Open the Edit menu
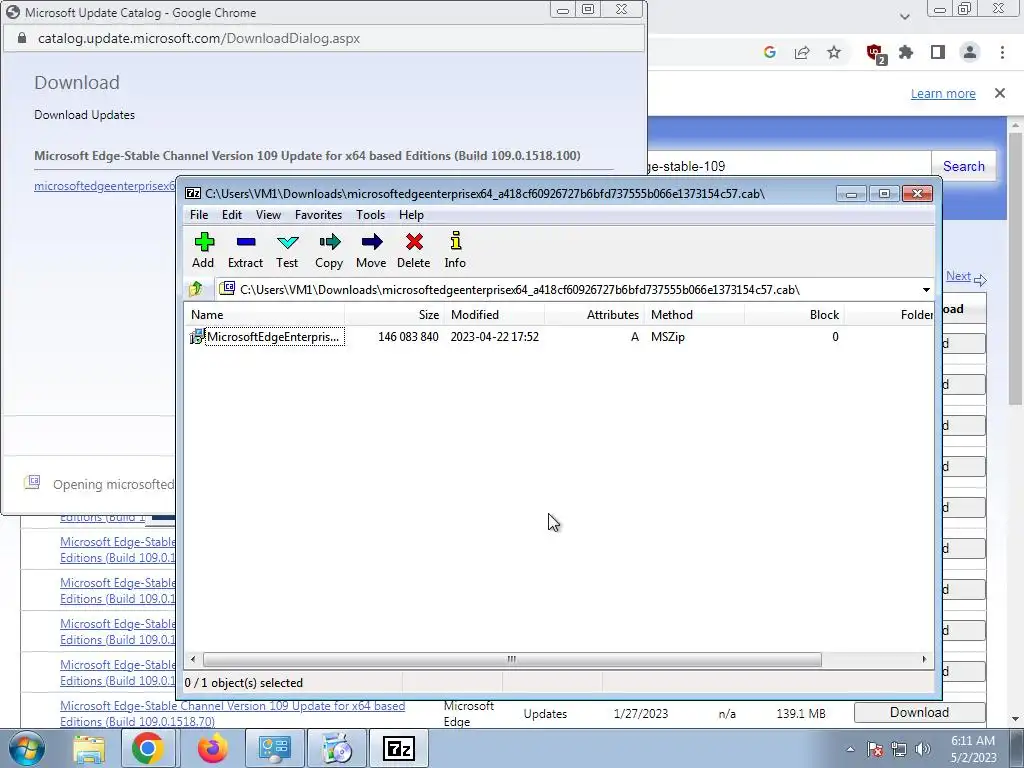1024x768 pixels. point(232,215)
